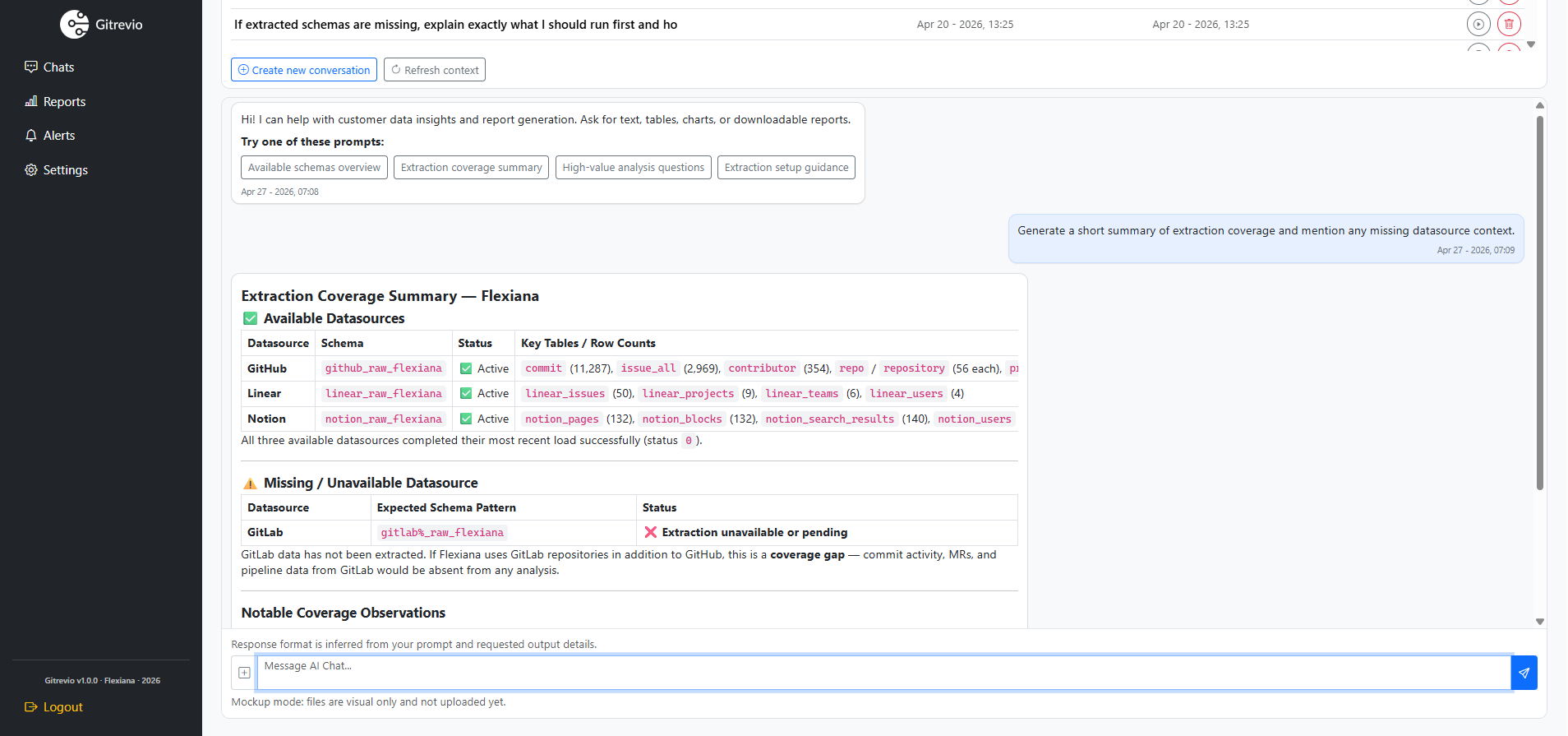Create a new conversation
This screenshot has width=1568, height=736.
(304, 70)
